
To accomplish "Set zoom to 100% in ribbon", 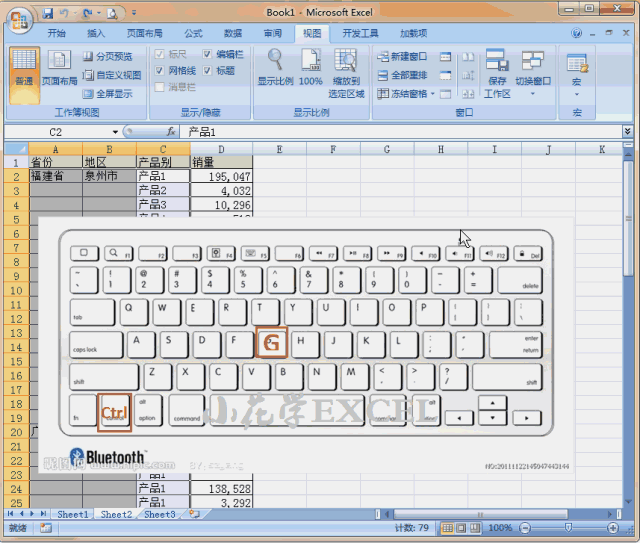I will (x=311, y=67).
